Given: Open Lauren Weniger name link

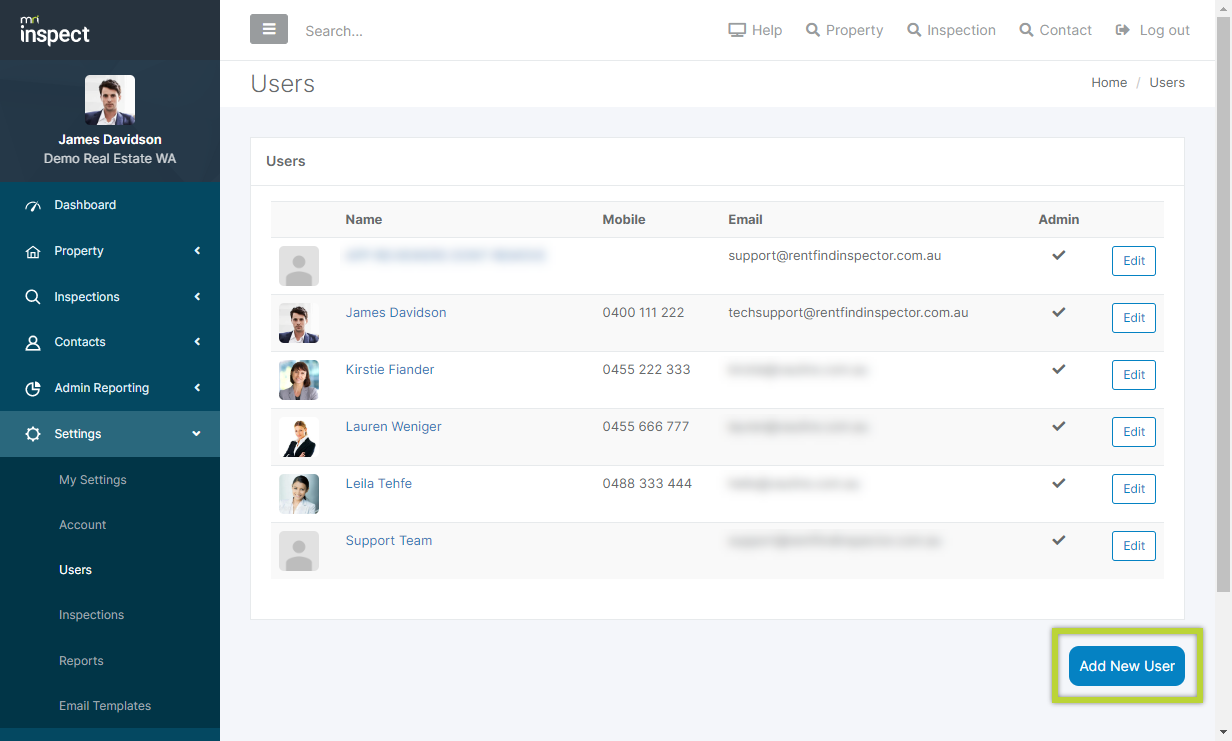Looking at the screenshot, I should pos(393,427).
